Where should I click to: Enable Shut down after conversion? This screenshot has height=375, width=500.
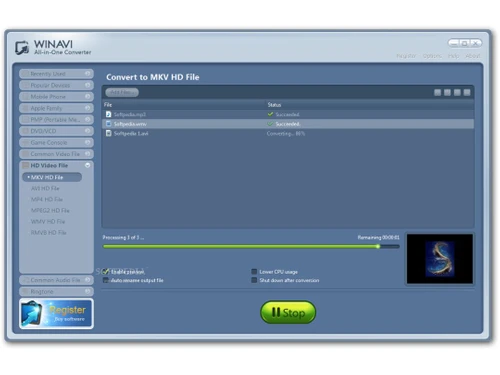(254, 280)
